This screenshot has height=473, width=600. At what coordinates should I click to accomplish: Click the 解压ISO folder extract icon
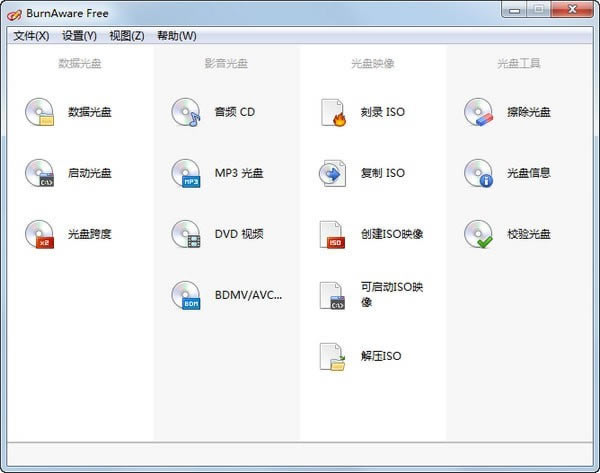pyautogui.click(x=333, y=357)
